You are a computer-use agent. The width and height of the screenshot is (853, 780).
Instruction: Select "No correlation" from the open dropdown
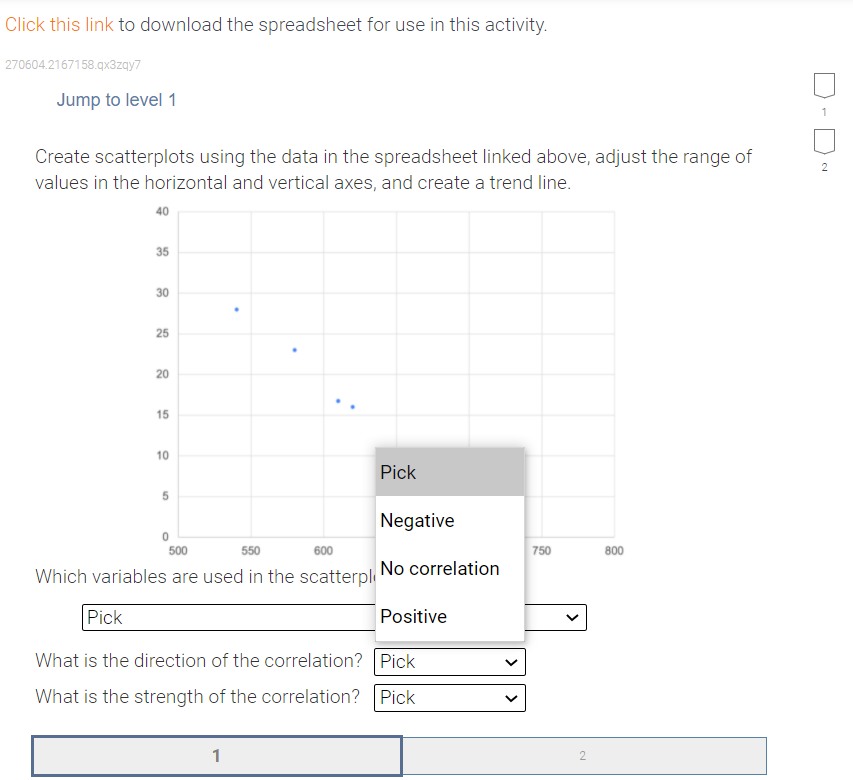[439, 568]
